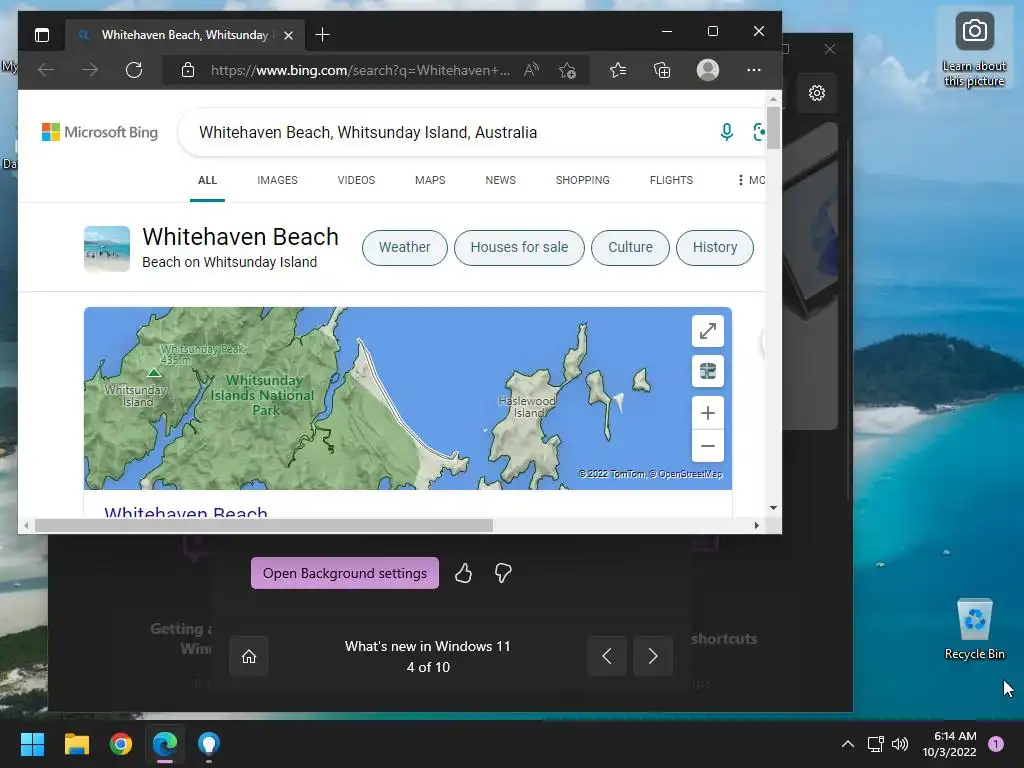Open Edge Settings and more menu
The width and height of the screenshot is (1024, 768).
point(754,70)
